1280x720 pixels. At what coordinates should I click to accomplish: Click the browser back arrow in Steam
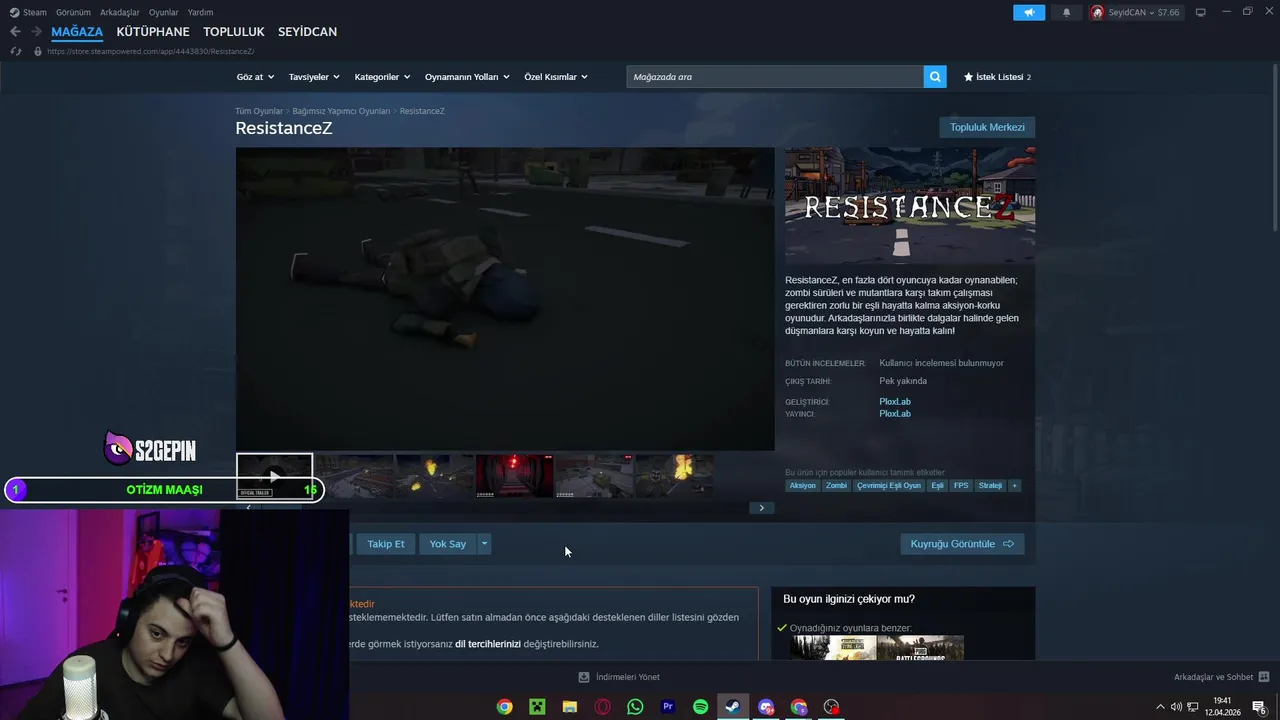pos(15,32)
